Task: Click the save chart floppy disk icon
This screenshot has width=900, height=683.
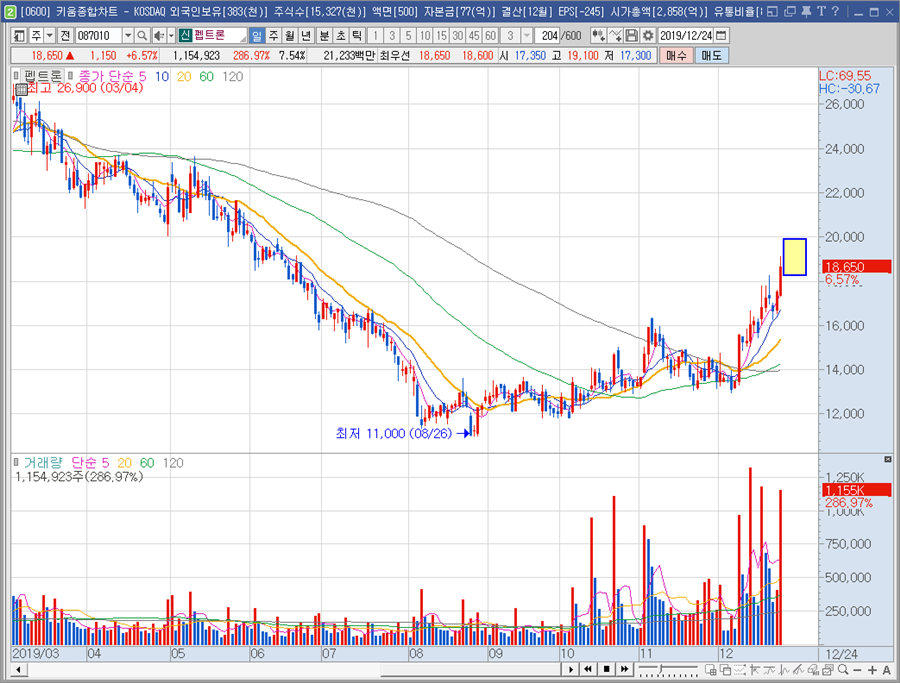Action: (x=631, y=36)
